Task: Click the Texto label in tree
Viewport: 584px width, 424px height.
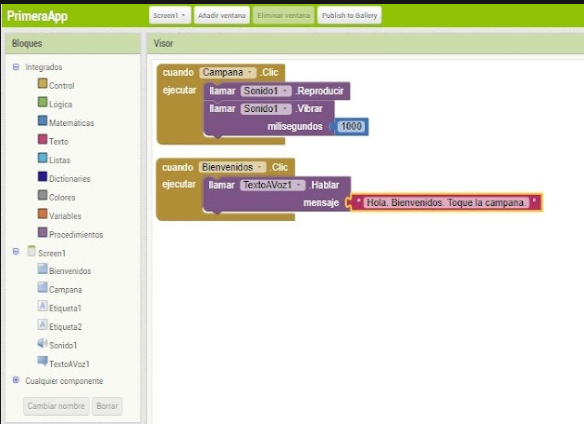Action: (59, 142)
